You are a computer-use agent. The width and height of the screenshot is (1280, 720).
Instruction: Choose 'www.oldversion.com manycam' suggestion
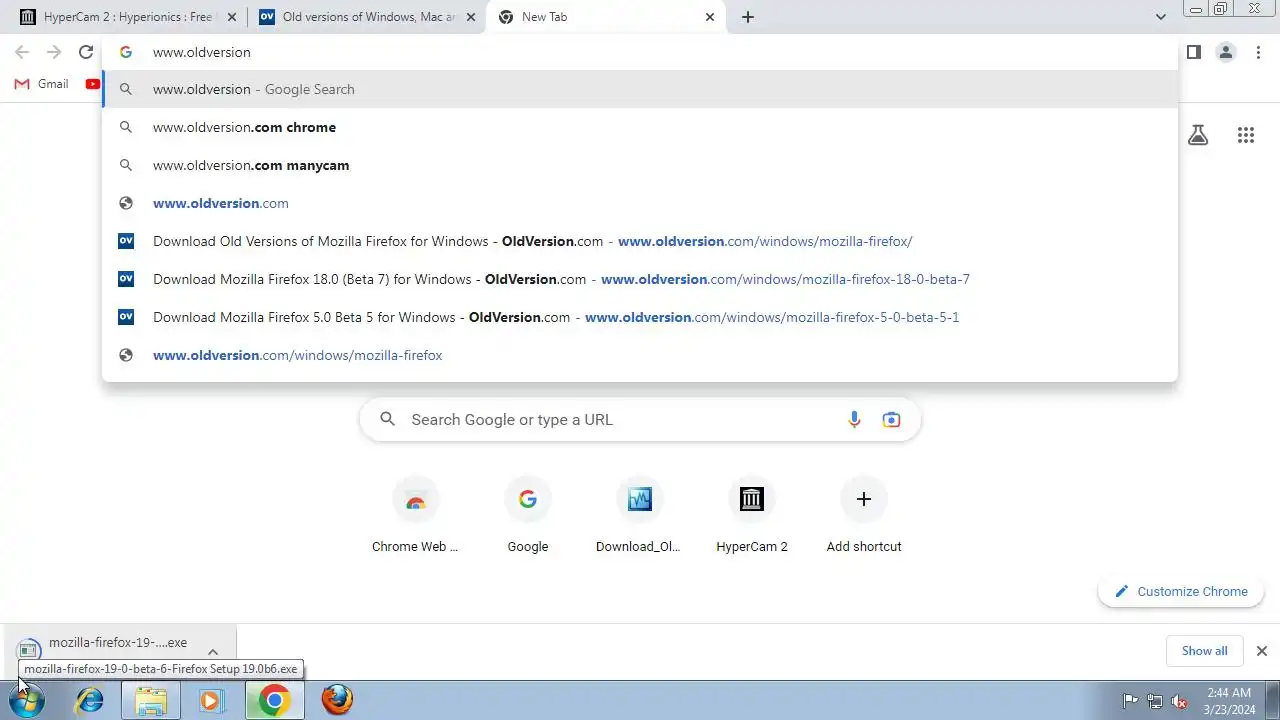(x=640, y=165)
